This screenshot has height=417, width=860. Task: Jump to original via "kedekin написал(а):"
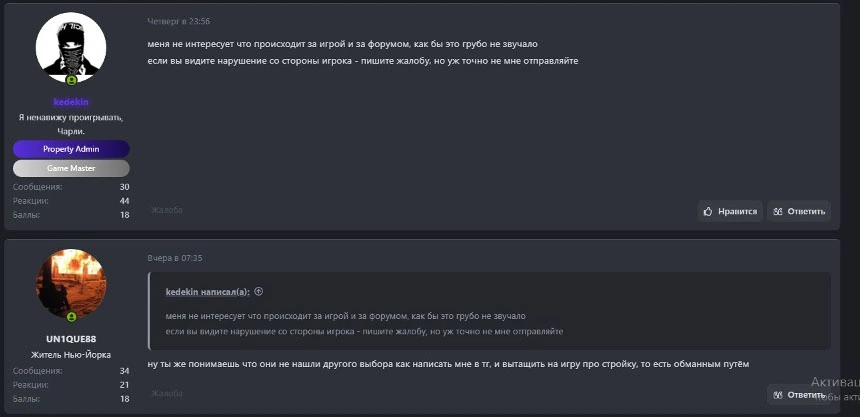[208, 292]
